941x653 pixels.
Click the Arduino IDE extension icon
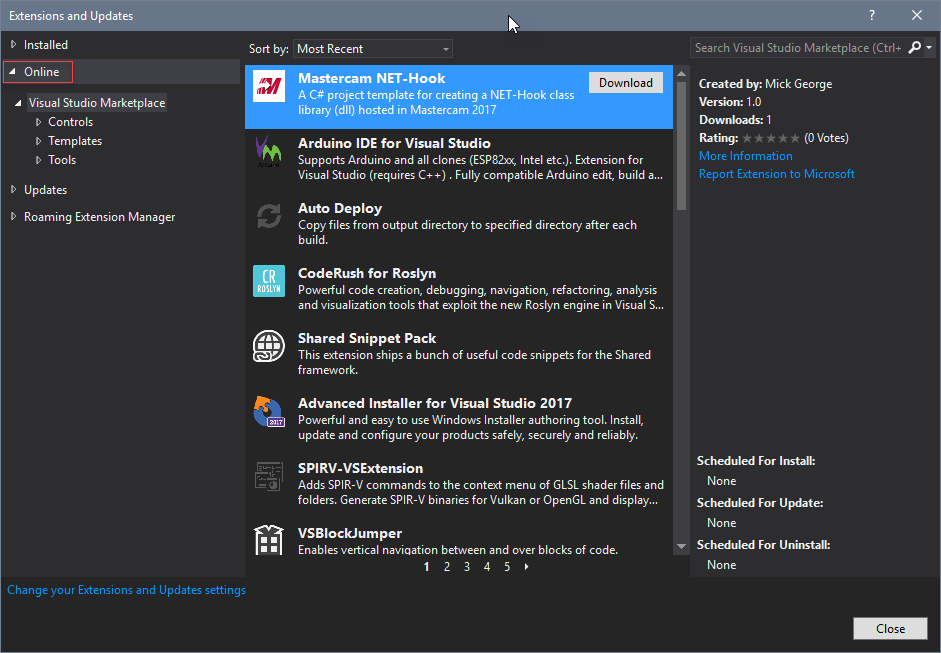269,150
